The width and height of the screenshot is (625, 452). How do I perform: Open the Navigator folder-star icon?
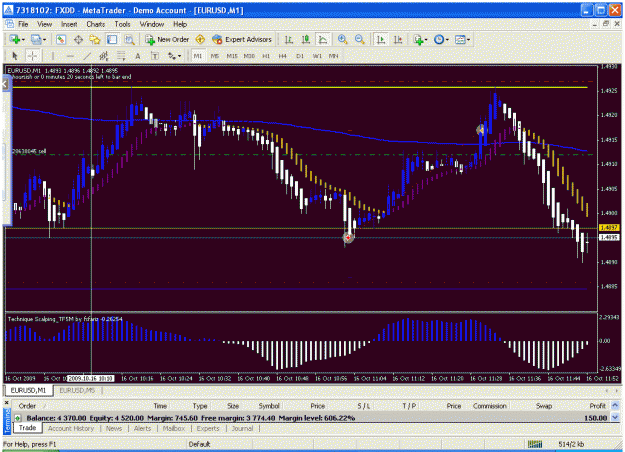[x=95, y=39]
